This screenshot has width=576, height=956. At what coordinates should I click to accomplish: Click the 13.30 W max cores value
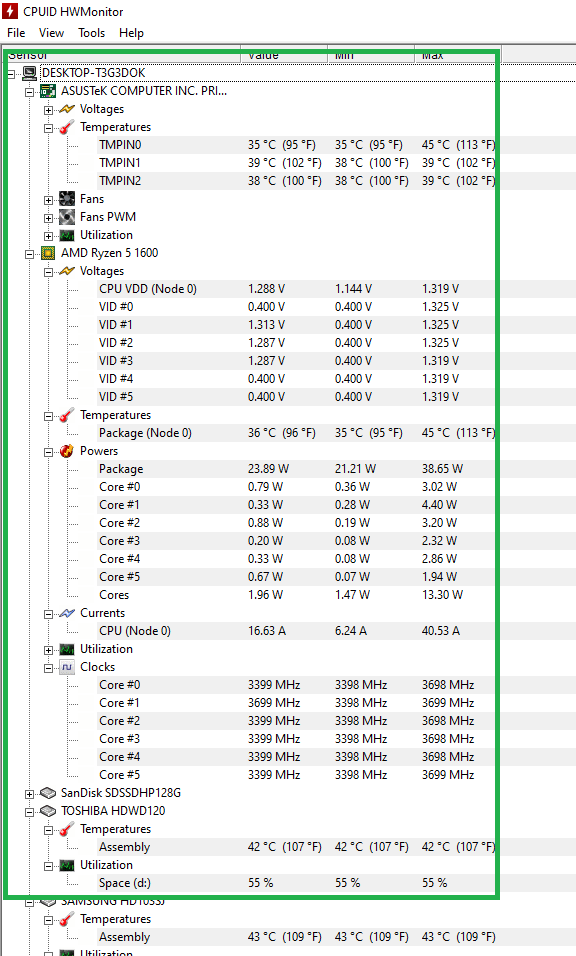(443, 595)
